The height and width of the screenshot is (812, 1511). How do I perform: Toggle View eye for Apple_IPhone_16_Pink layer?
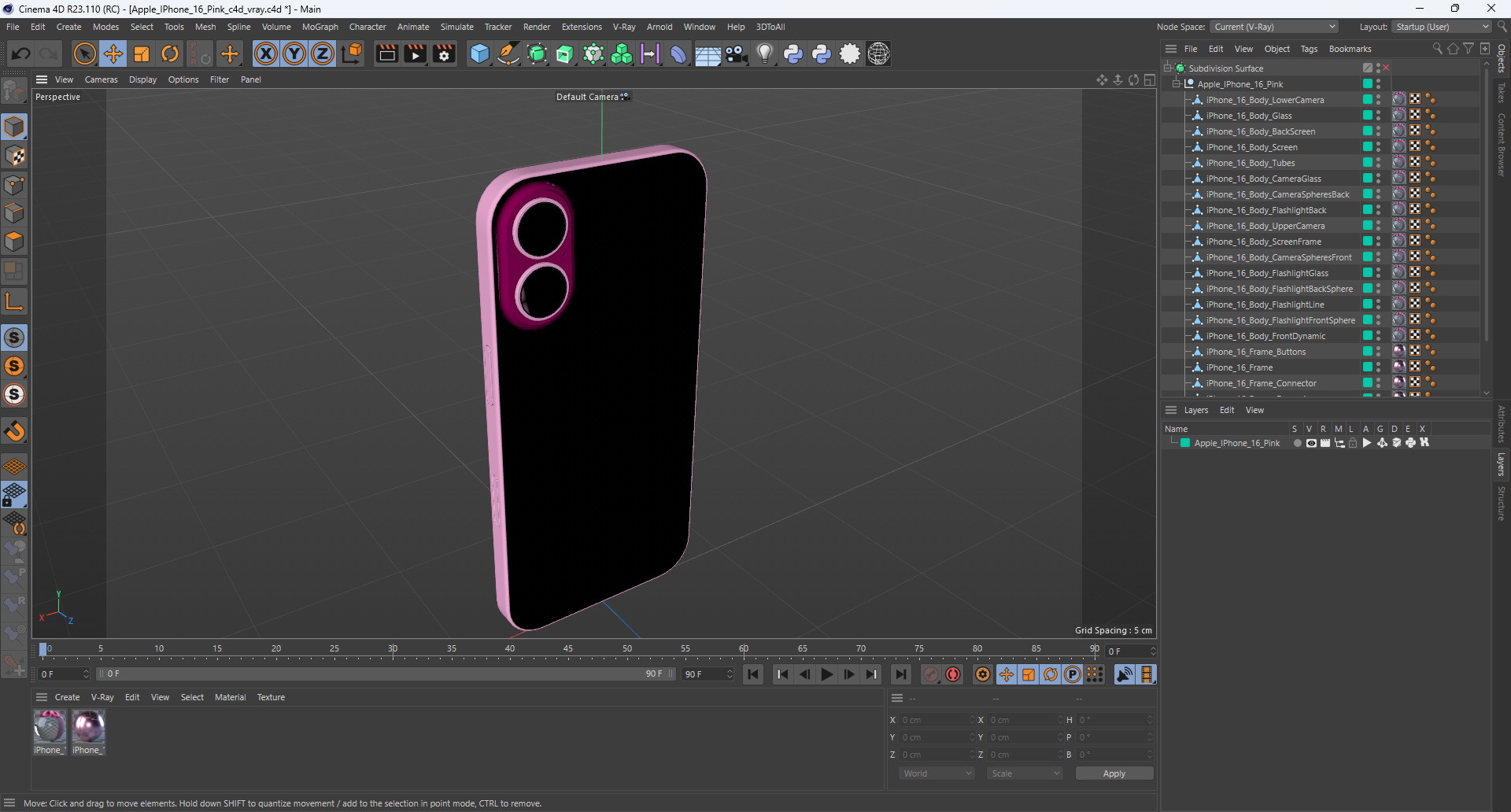point(1311,443)
